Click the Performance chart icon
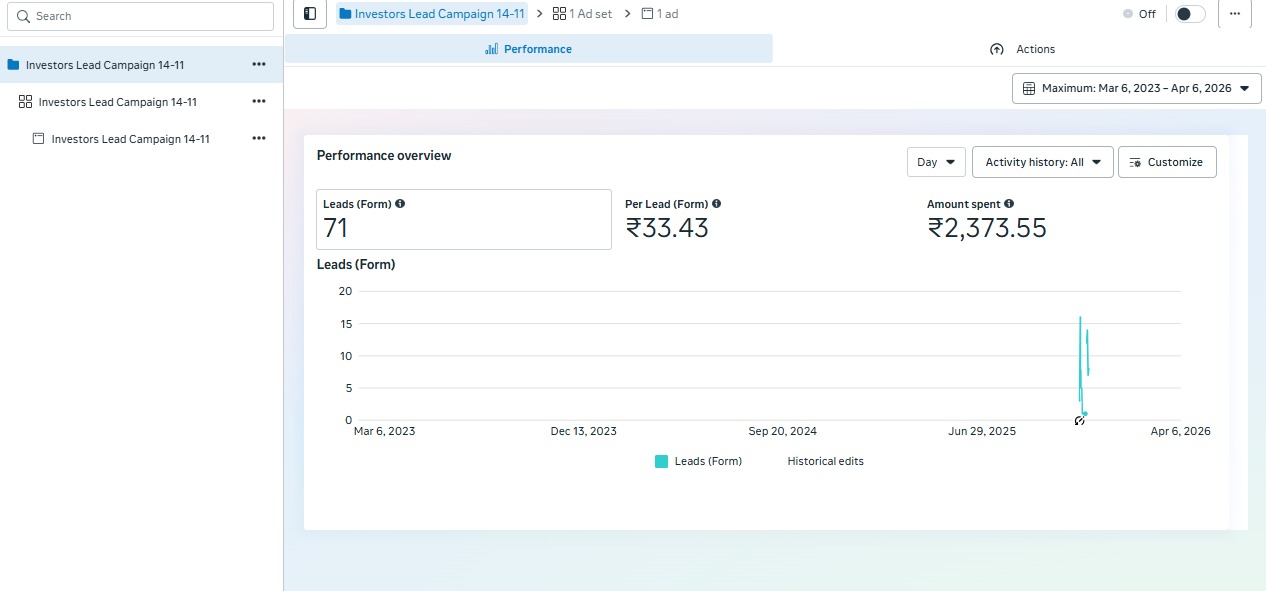 [x=491, y=49]
